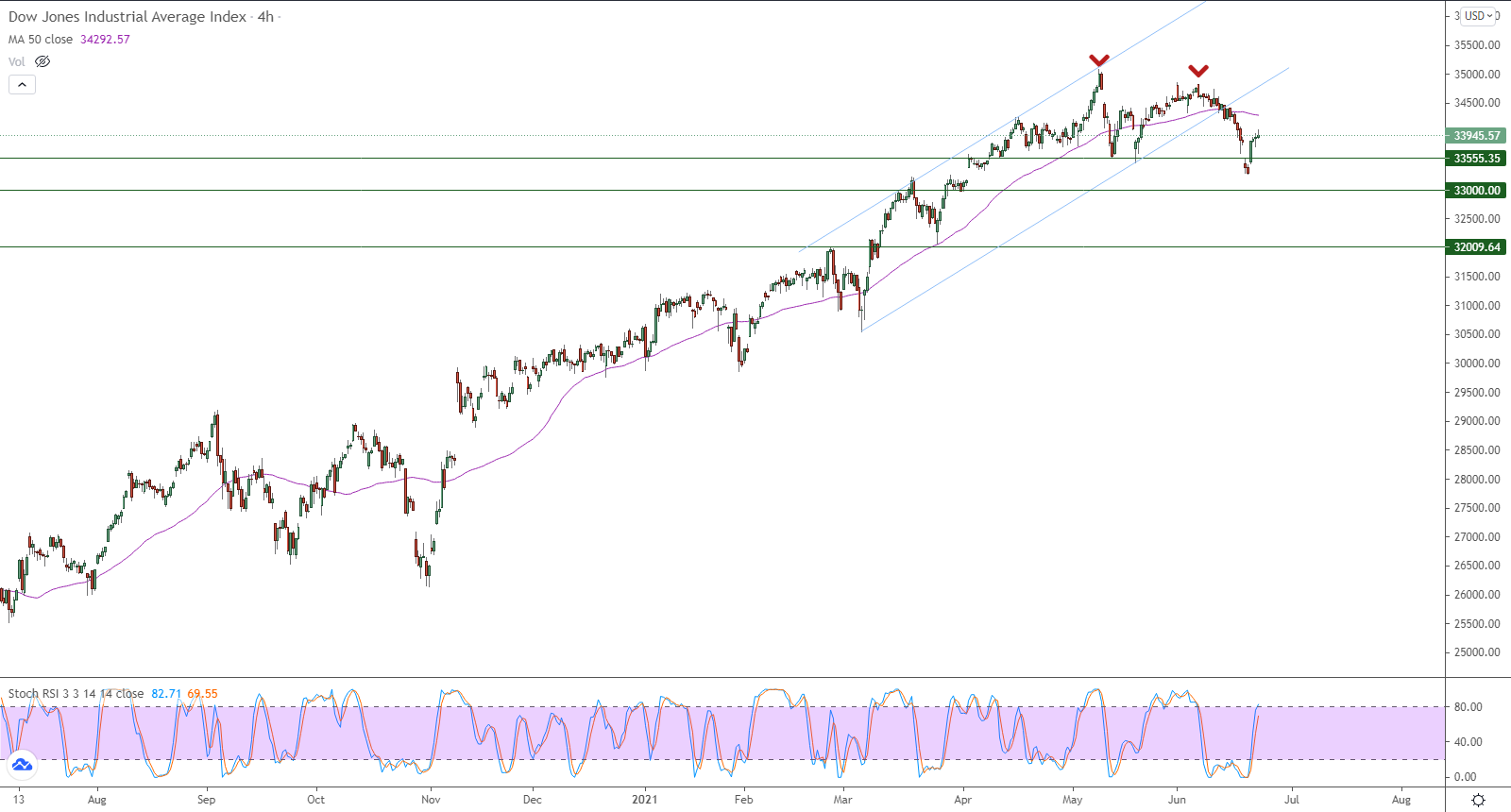1511x812 pixels.
Task: Click the Stoch RSI value 69.55
Action: click(x=202, y=694)
